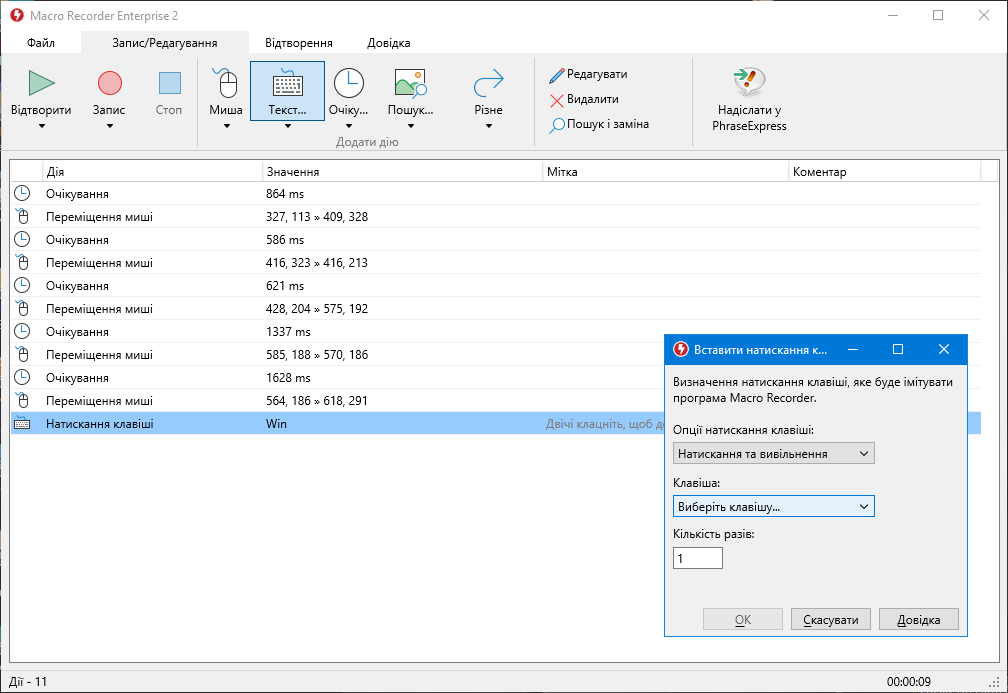
Task: Select the Текст keyboard action icon
Action: [x=287, y=83]
